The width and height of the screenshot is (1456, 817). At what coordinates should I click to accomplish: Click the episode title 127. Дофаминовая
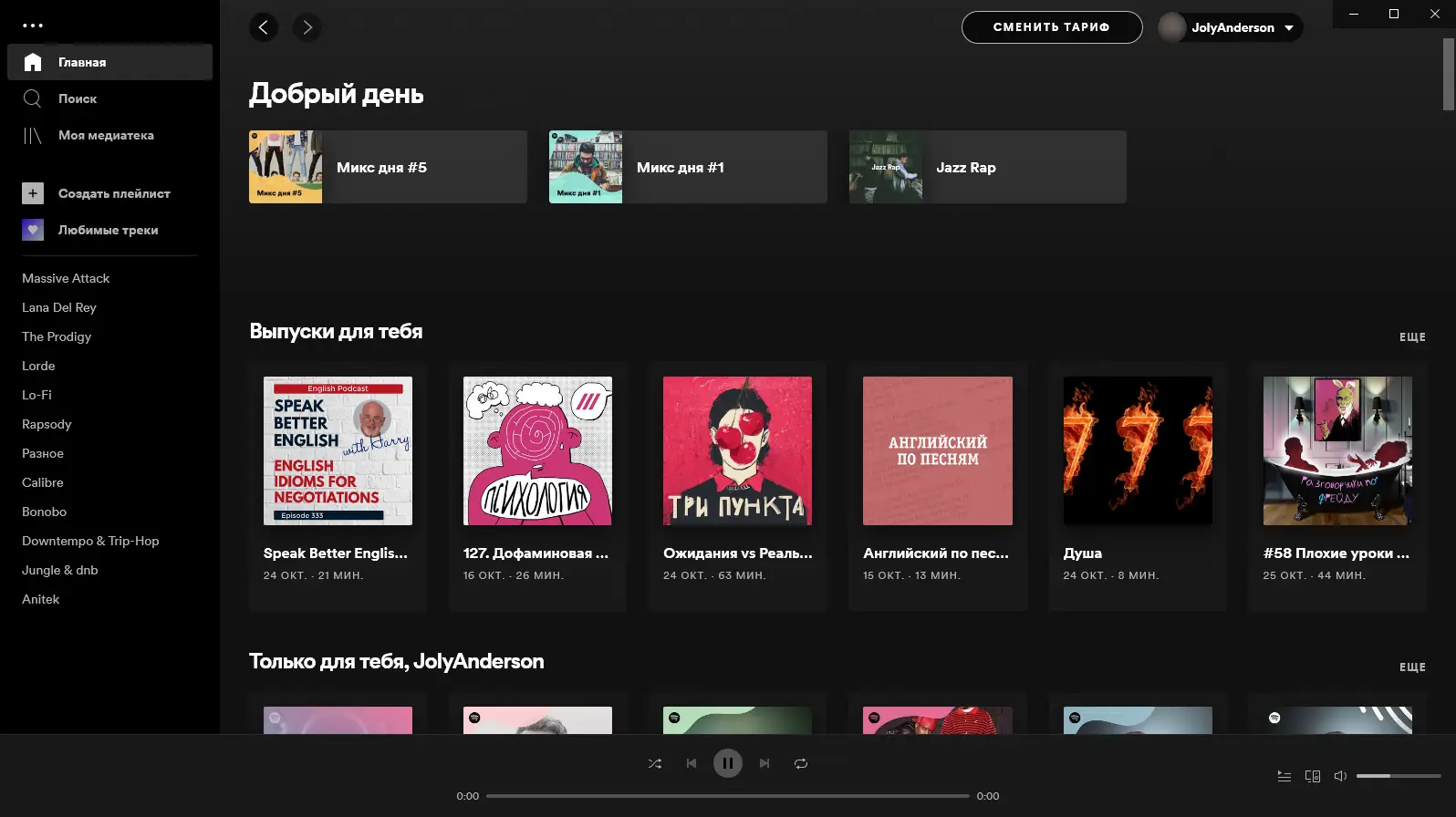click(x=536, y=553)
